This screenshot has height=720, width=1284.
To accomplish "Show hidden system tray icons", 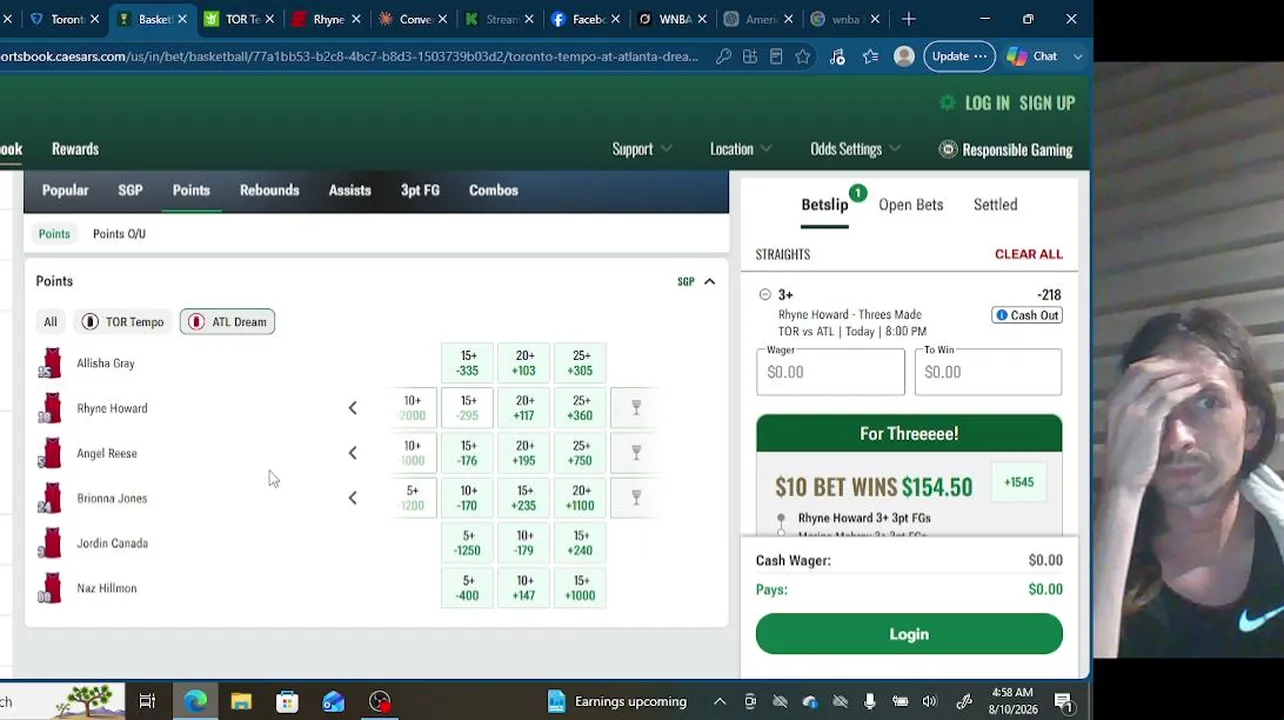I will (719, 702).
